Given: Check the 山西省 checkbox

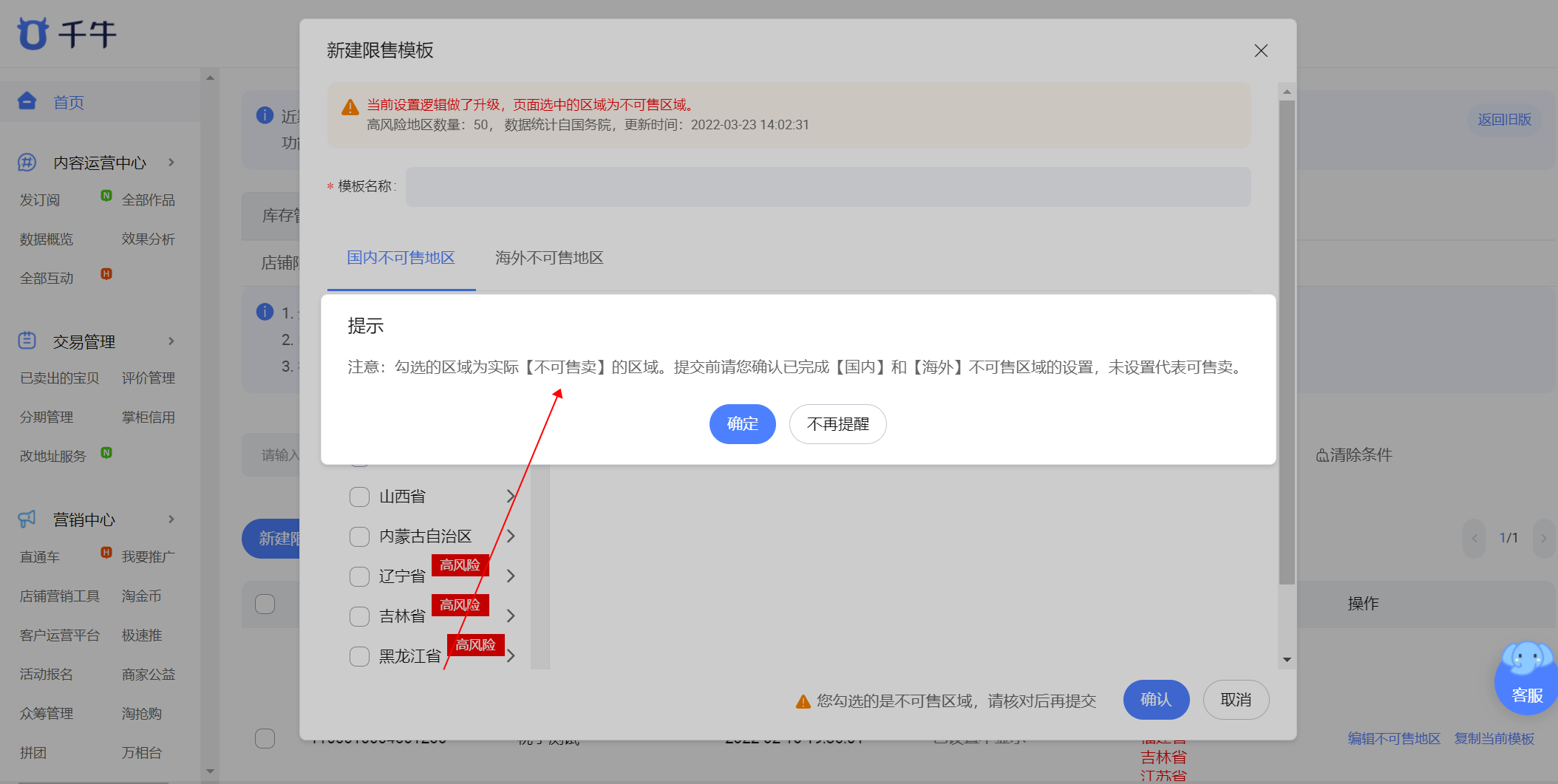Looking at the screenshot, I should 359,497.
